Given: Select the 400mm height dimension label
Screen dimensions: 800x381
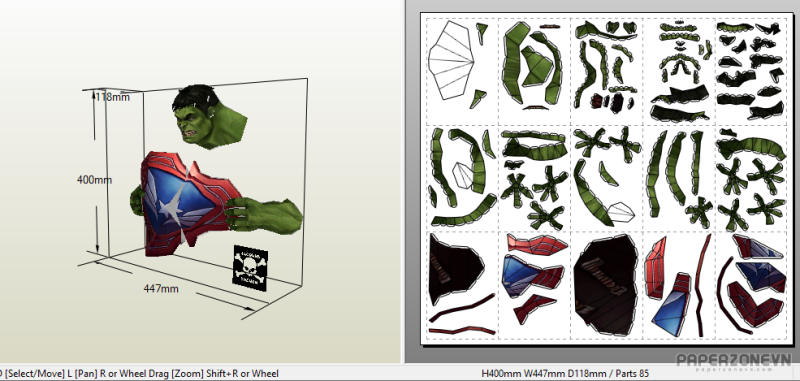Looking at the screenshot, I should 94,180.
